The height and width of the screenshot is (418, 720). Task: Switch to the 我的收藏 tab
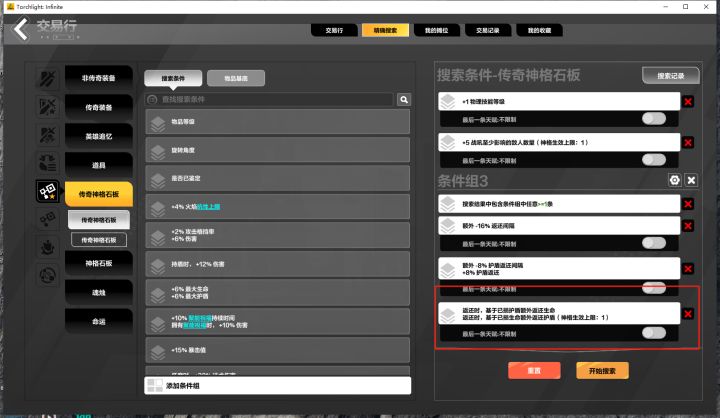click(539, 30)
